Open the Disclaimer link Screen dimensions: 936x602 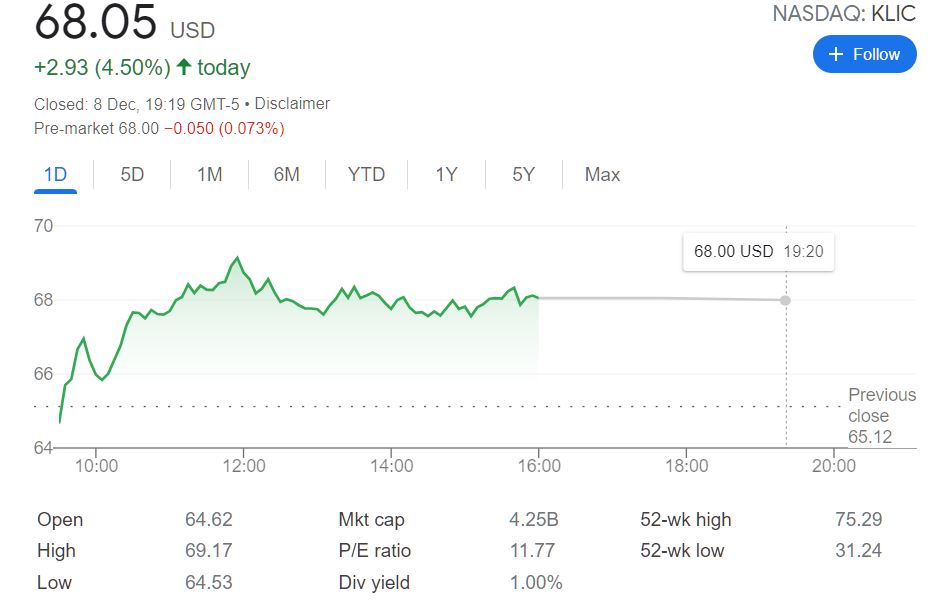292,103
